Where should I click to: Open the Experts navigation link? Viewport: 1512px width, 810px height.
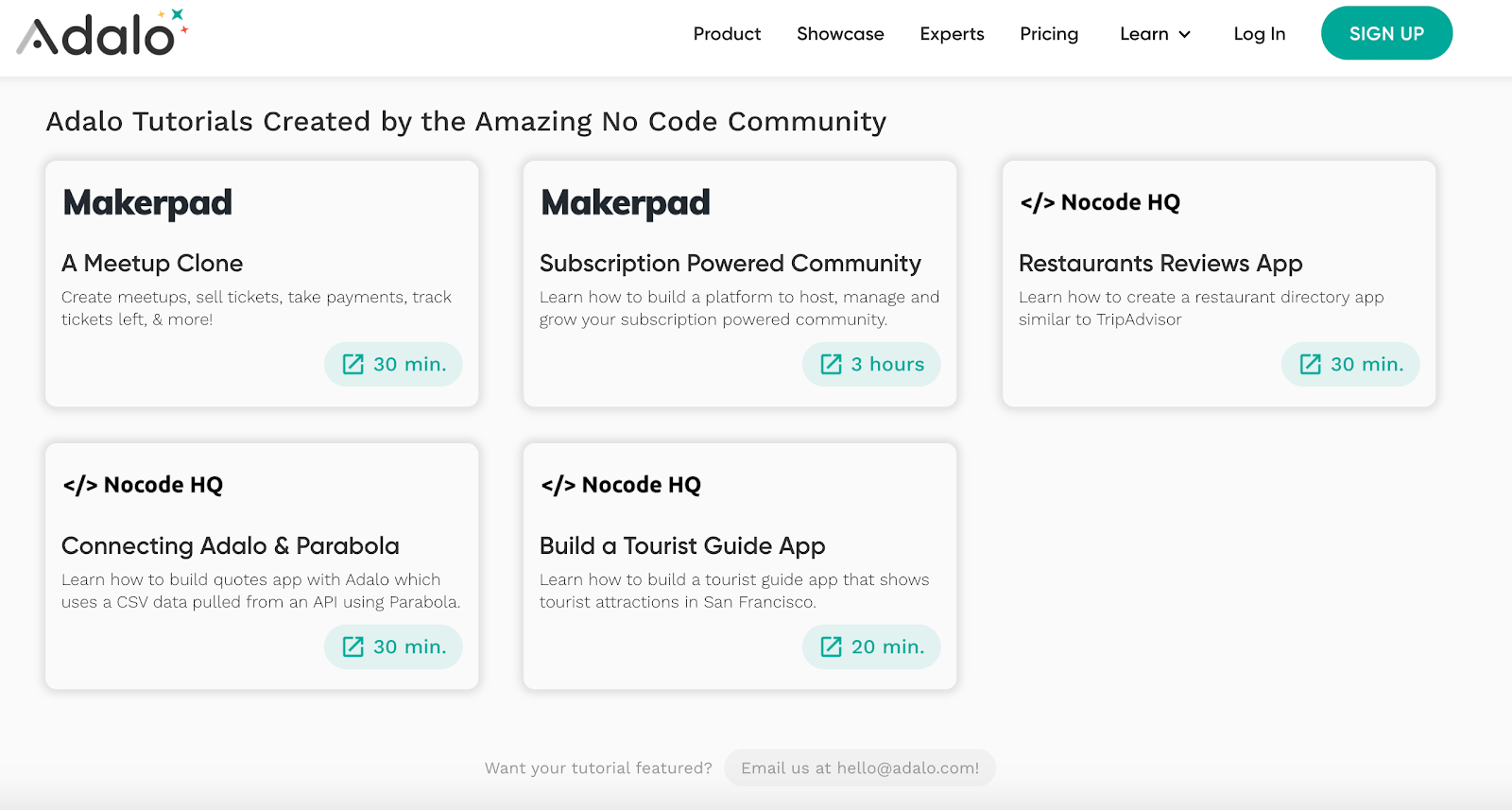pos(952,34)
